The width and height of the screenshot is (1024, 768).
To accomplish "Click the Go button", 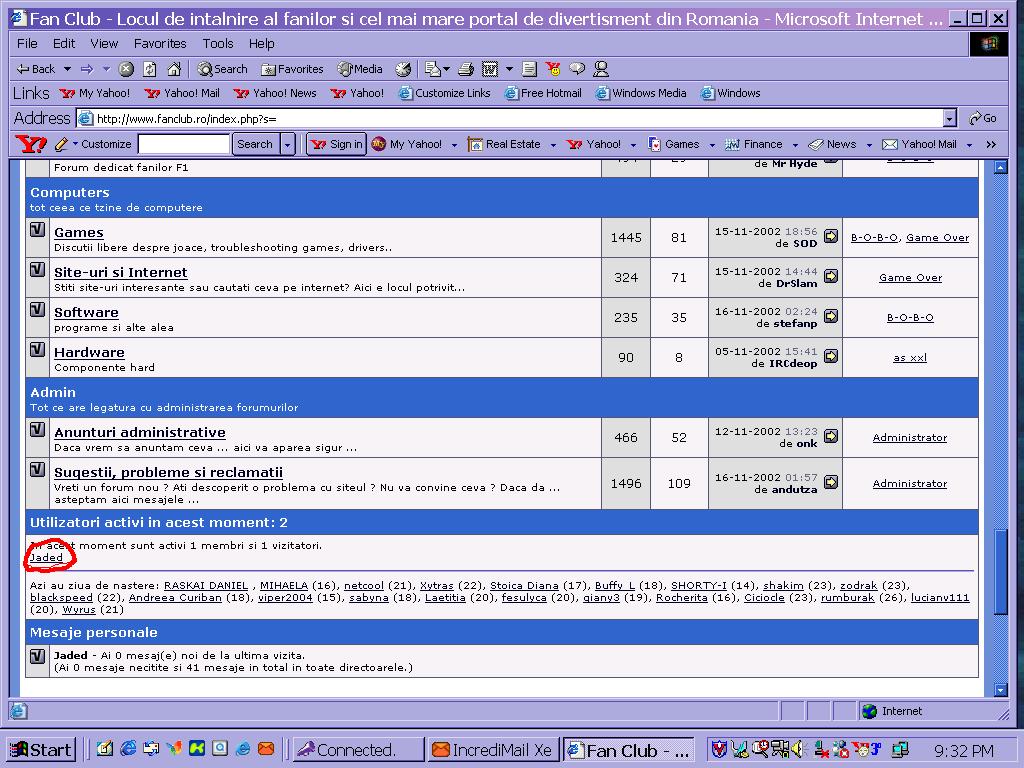I will tap(983, 118).
